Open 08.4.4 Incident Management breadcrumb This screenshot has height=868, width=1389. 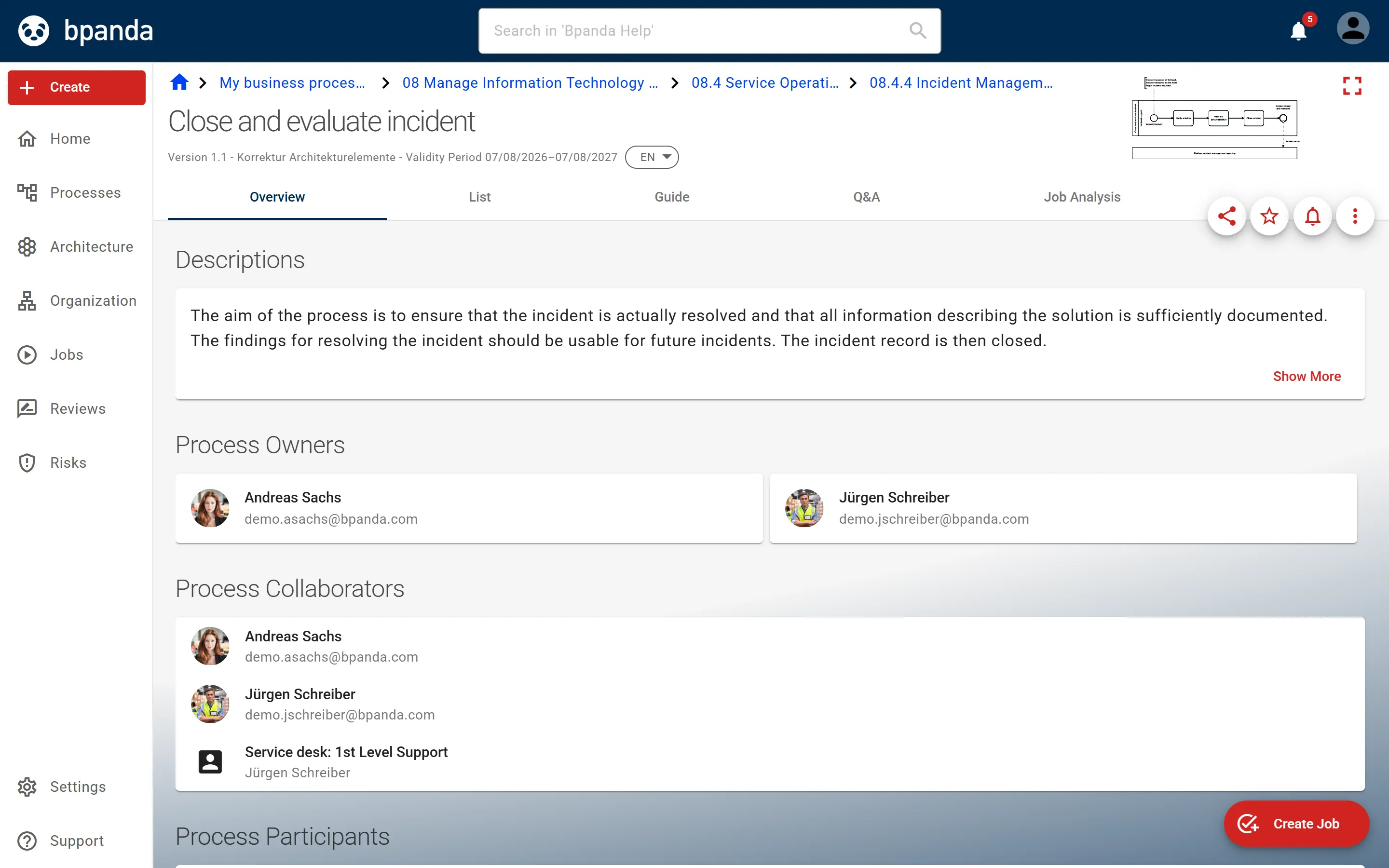pyautogui.click(x=961, y=82)
